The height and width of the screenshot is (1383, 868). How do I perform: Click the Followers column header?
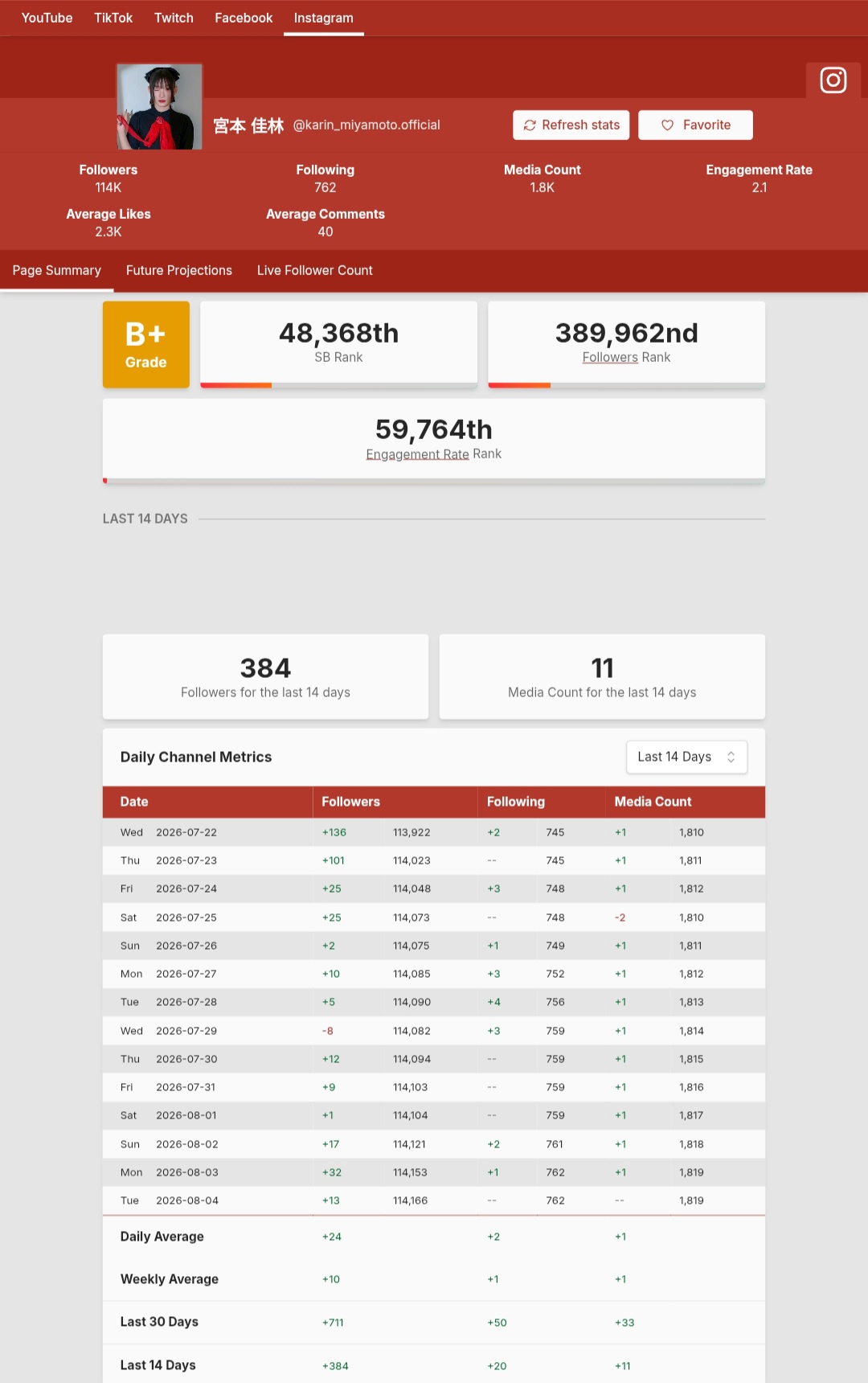tap(350, 802)
